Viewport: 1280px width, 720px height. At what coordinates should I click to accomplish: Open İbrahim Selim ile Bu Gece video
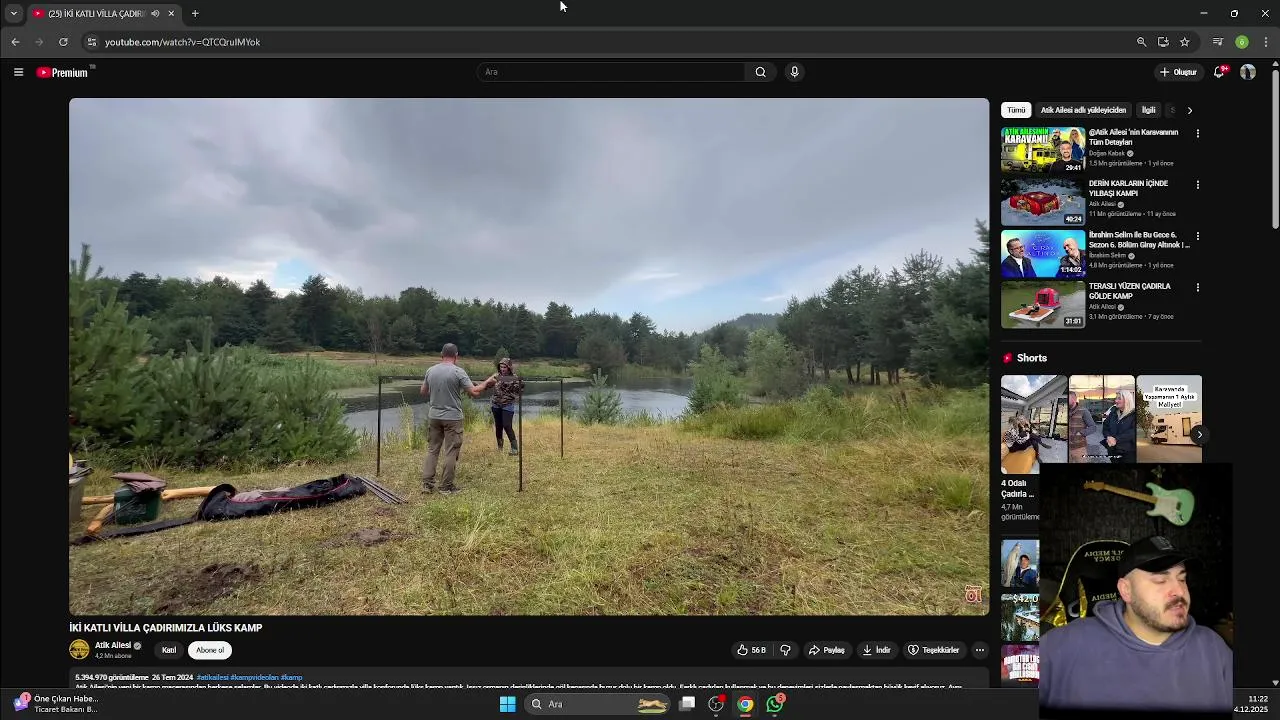click(x=1043, y=253)
